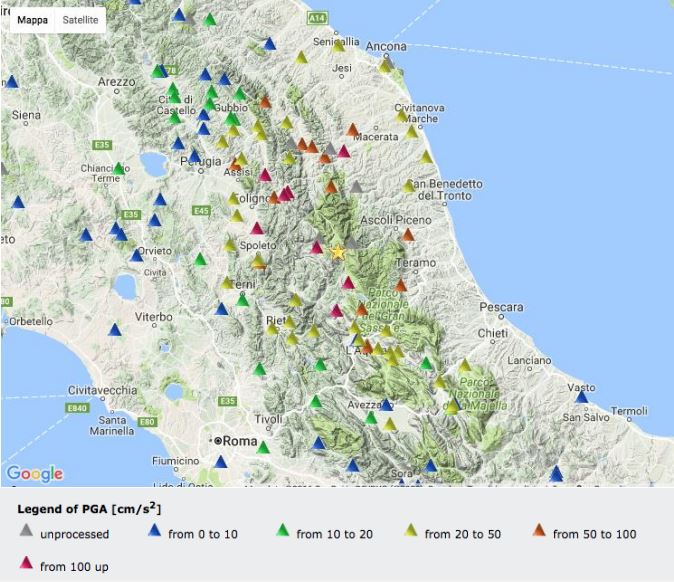This screenshot has width=674, height=582.
Task: Click the blue 'from 0 to 10' legend triangle
Action: click(x=154, y=533)
